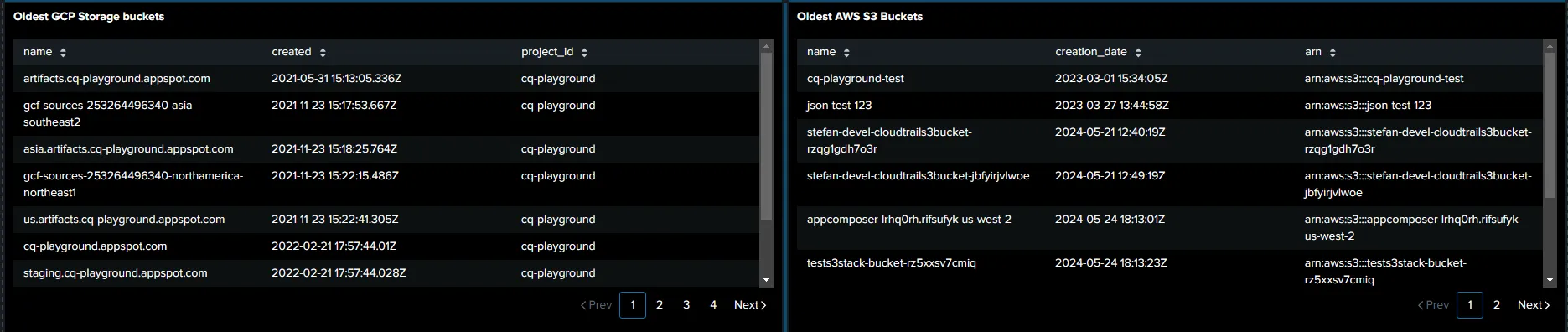Screen dimensions: 1568x332
Task: Click arn cell for tests3stack-bucket
Action: point(1386,272)
